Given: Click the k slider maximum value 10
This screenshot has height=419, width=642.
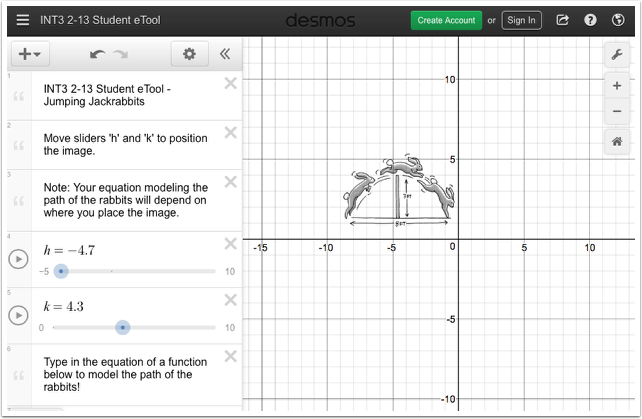Looking at the screenshot, I should (x=230, y=327).
